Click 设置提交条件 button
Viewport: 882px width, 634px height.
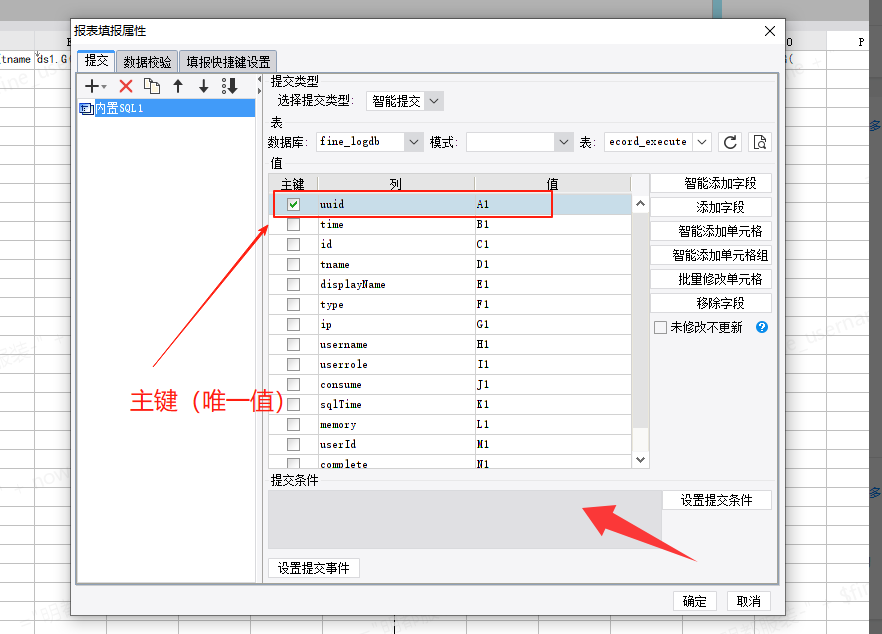(x=717, y=500)
